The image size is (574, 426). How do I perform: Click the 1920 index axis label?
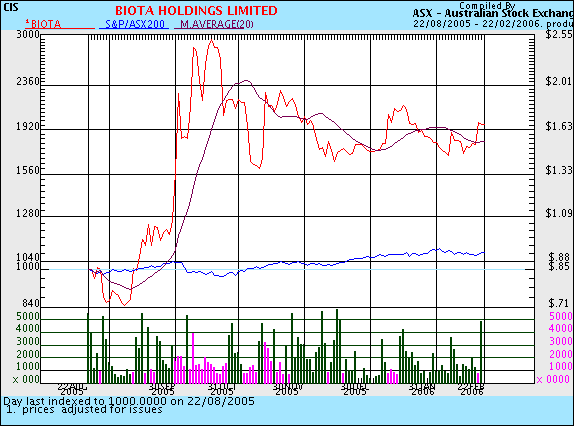pos(28,126)
